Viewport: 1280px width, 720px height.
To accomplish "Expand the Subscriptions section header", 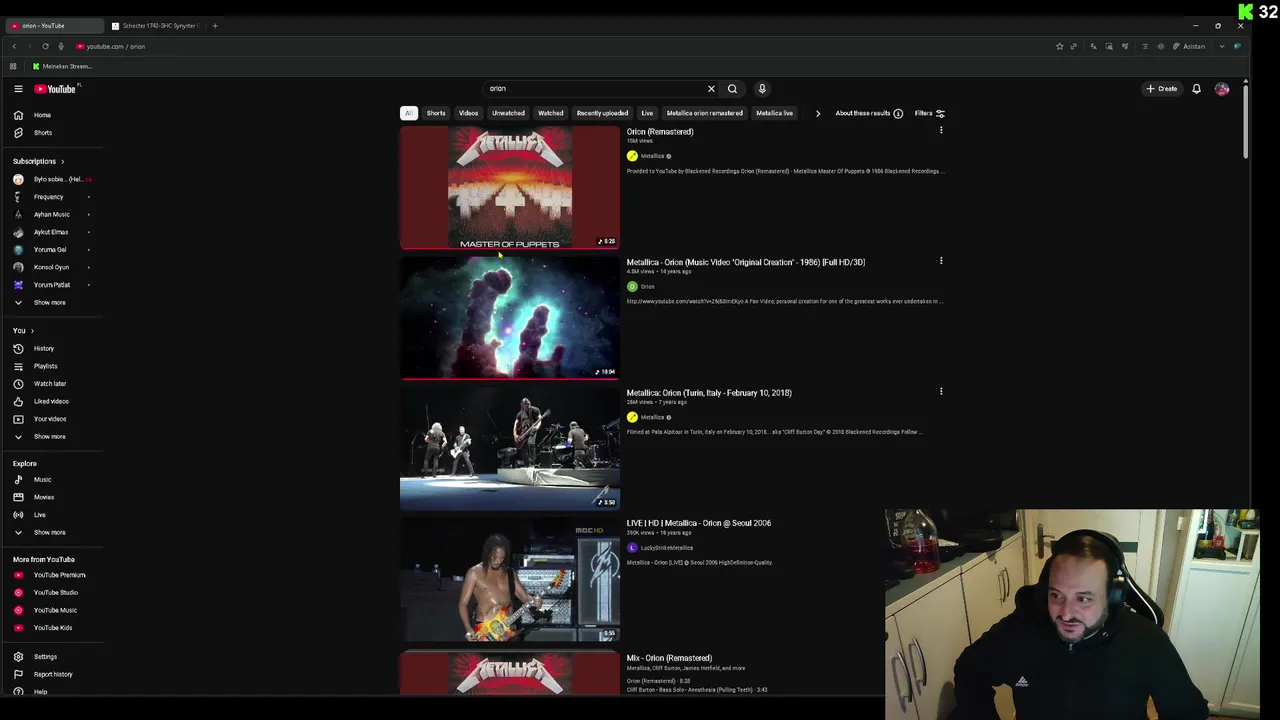I will point(39,161).
